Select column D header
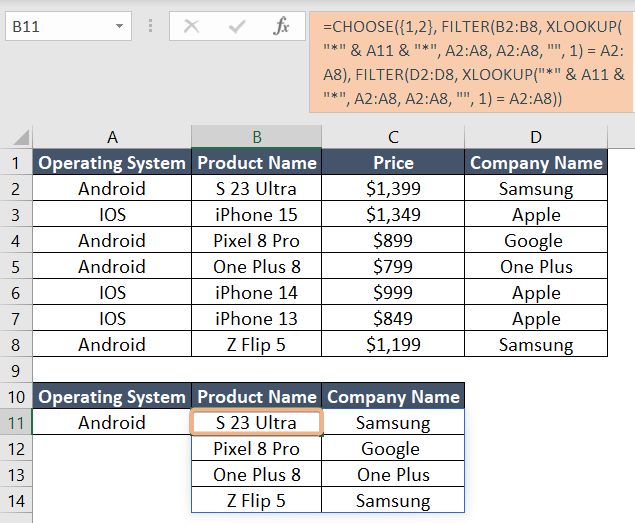The height and width of the screenshot is (523, 635). coord(536,137)
